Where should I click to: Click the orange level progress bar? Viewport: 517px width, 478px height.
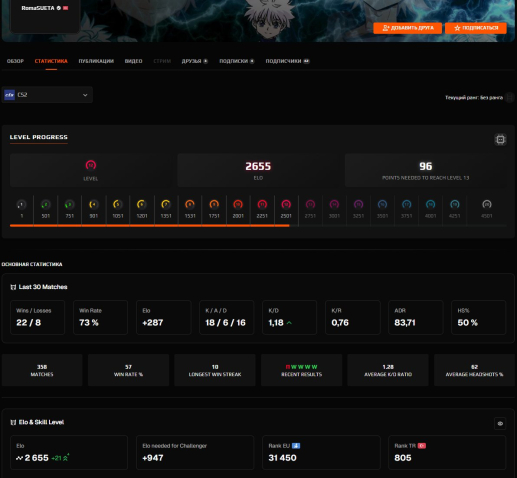tap(150, 226)
